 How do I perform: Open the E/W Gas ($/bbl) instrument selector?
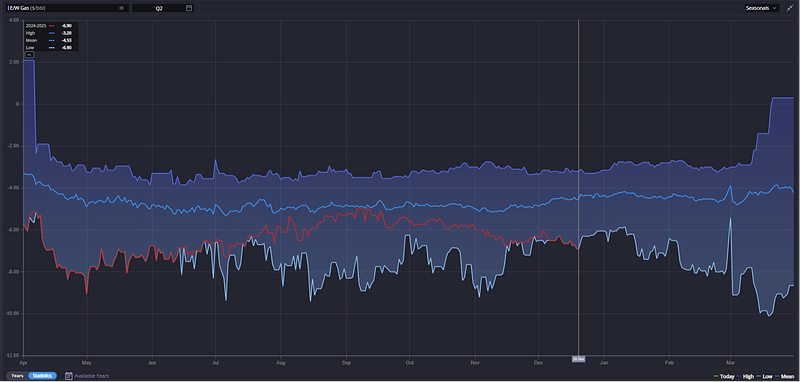coord(67,8)
